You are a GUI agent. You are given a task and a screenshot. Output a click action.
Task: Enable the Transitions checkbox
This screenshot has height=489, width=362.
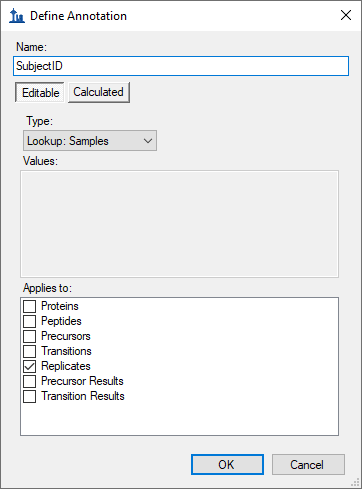click(x=30, y=351)
